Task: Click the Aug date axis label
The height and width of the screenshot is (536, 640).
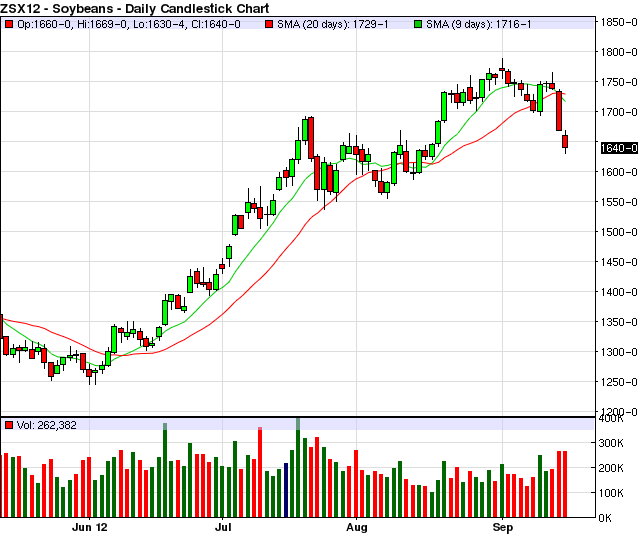Action: (357, 527)
